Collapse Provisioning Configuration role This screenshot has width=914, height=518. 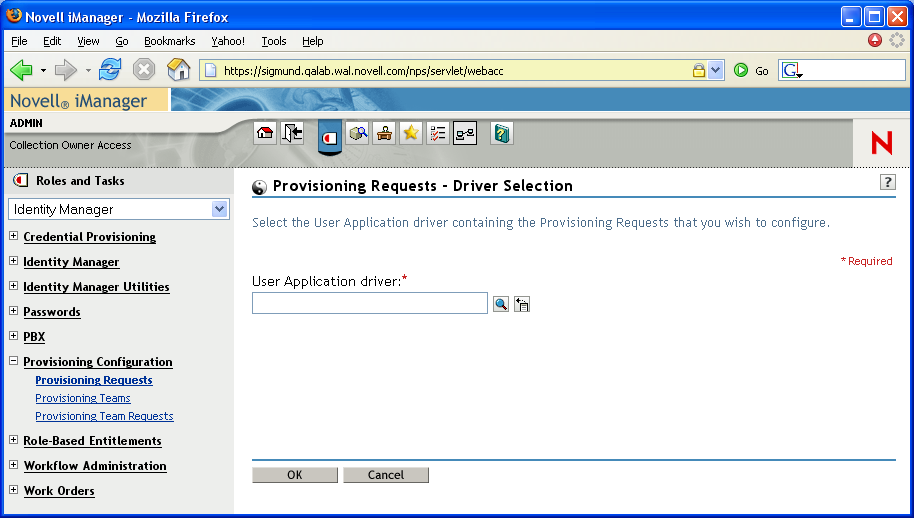click(13, 361)
